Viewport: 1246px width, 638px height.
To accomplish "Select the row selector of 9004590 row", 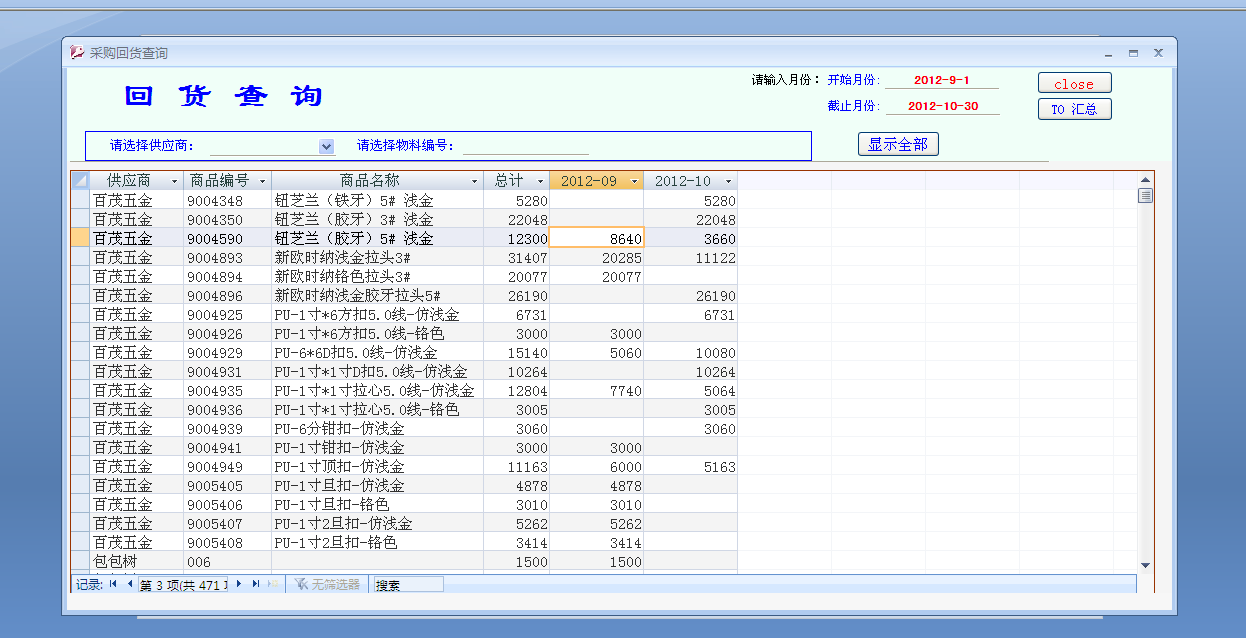I will (80, 238).
